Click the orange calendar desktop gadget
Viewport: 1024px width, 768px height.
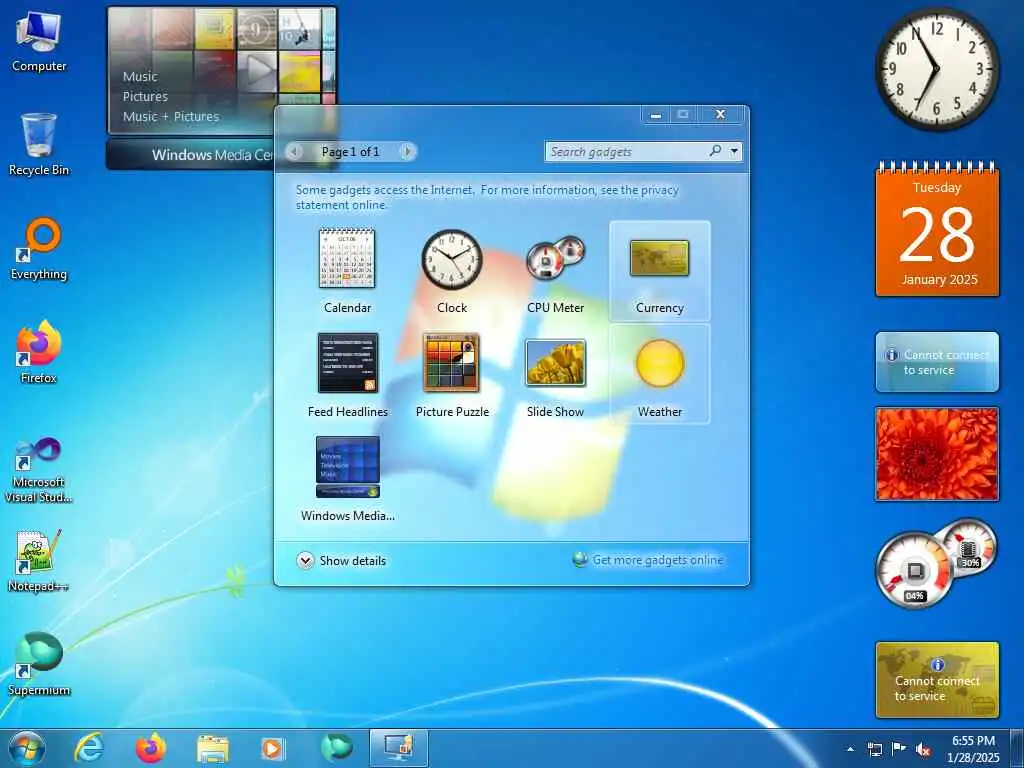pos(937,231)
